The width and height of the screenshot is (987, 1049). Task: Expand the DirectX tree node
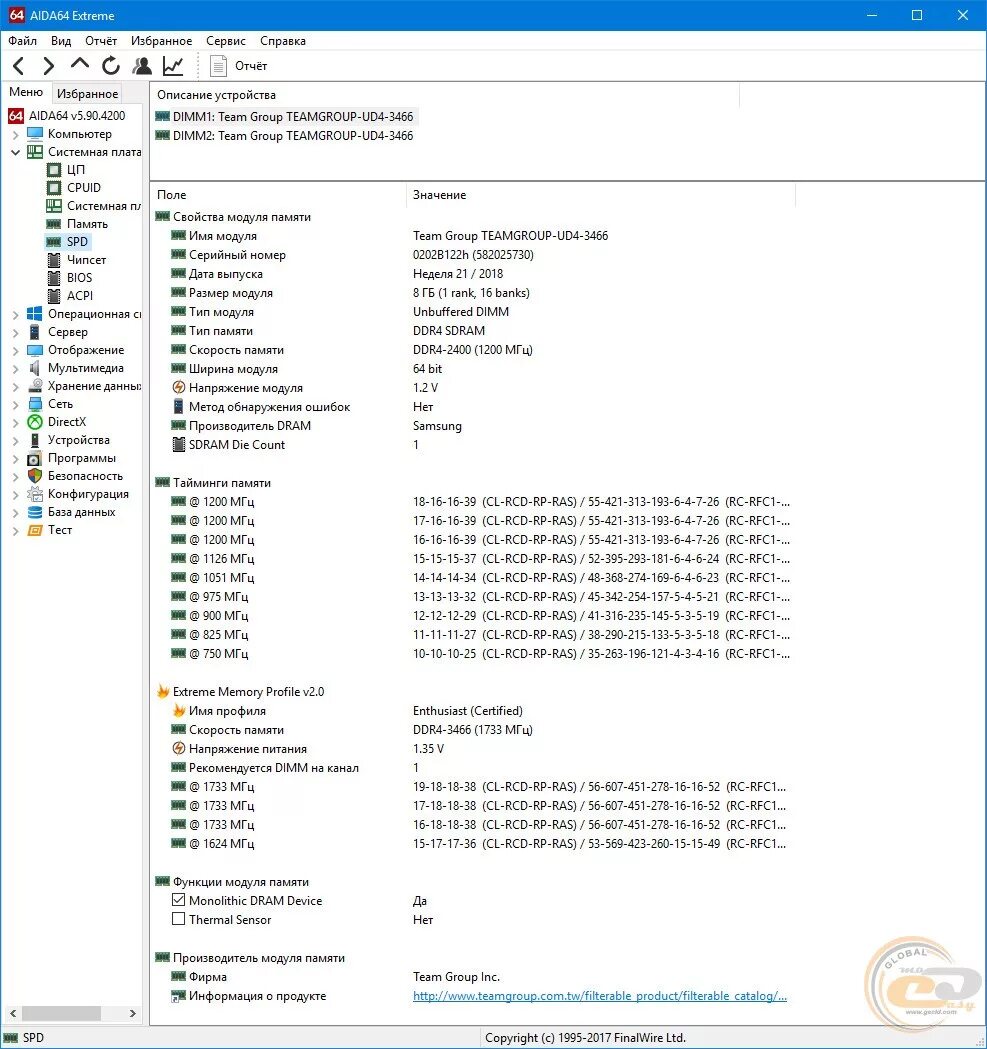[15, 423]
